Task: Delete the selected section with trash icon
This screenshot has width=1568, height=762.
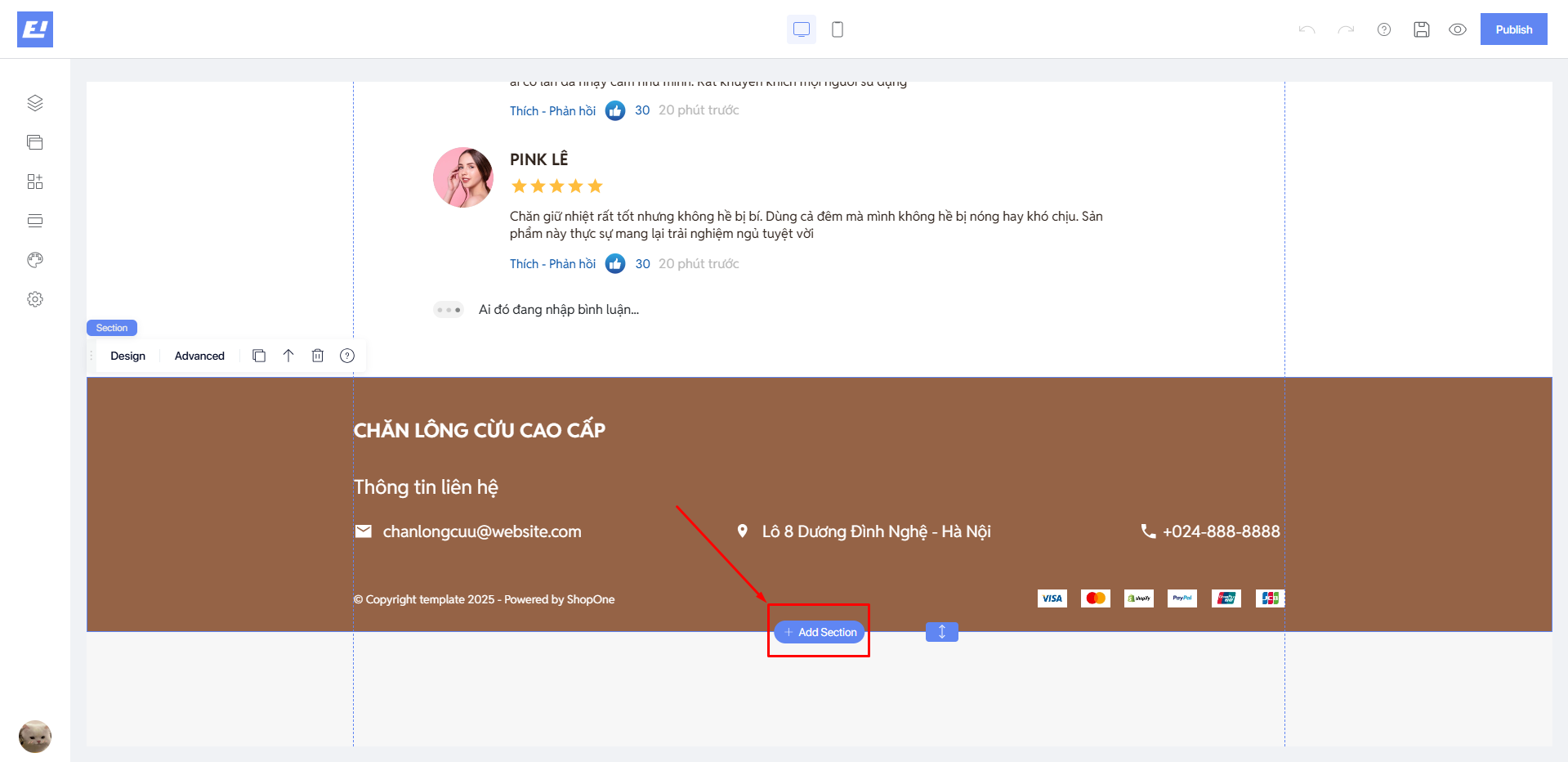Action: [x=318, y=356]
